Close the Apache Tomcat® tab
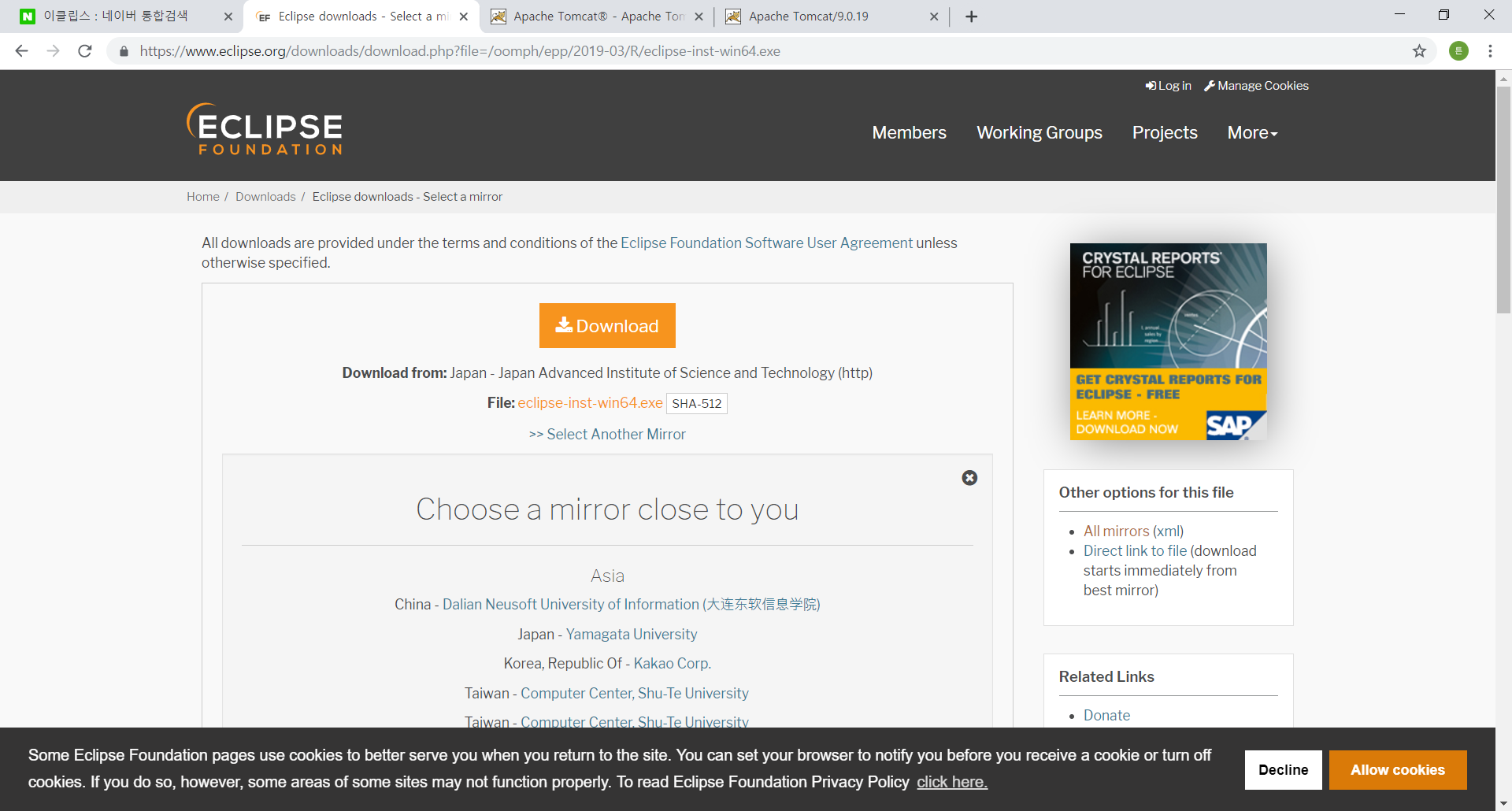The image size is (1512, 811). point(699,17)
